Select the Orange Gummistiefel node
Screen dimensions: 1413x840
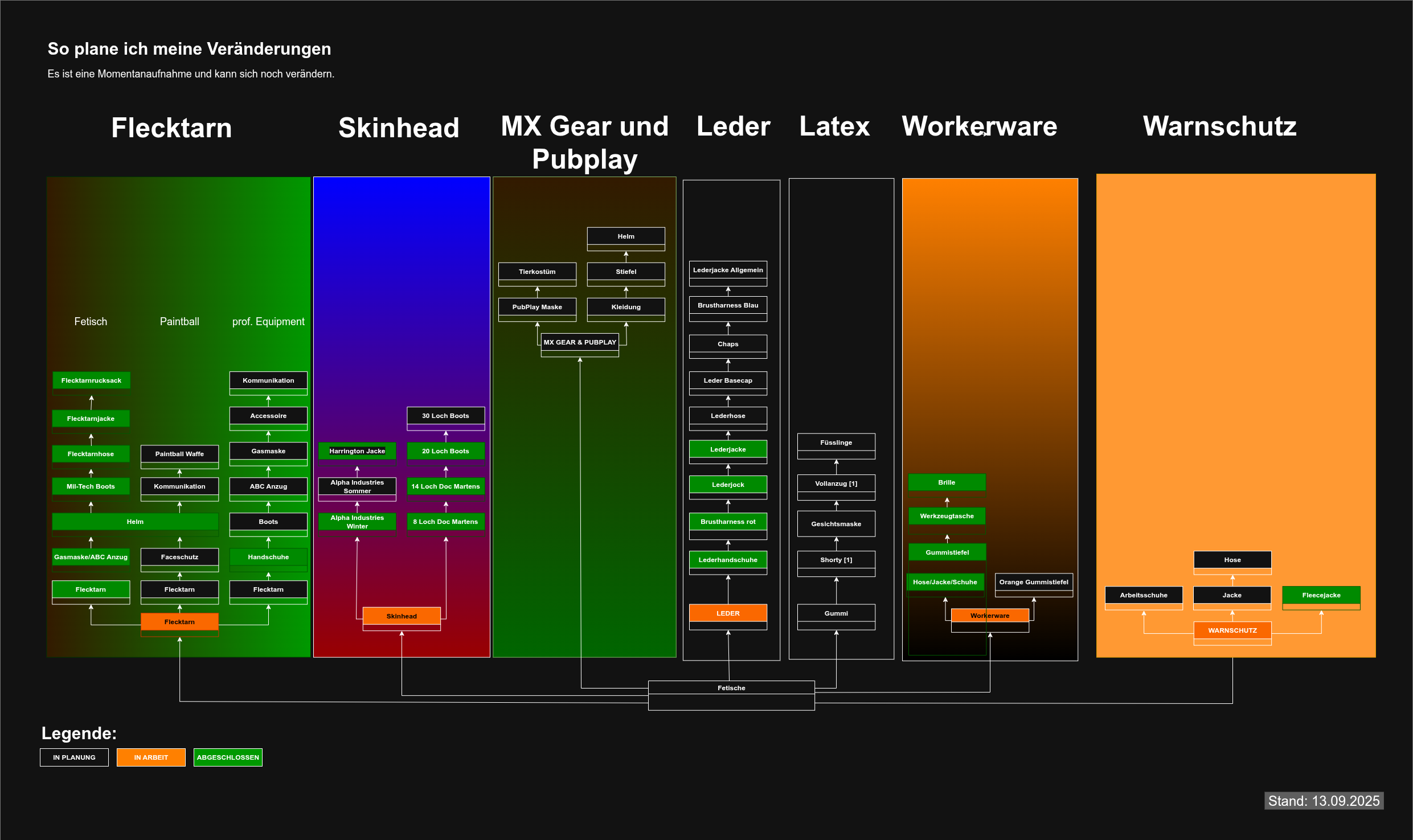[x=1034, y=582]
